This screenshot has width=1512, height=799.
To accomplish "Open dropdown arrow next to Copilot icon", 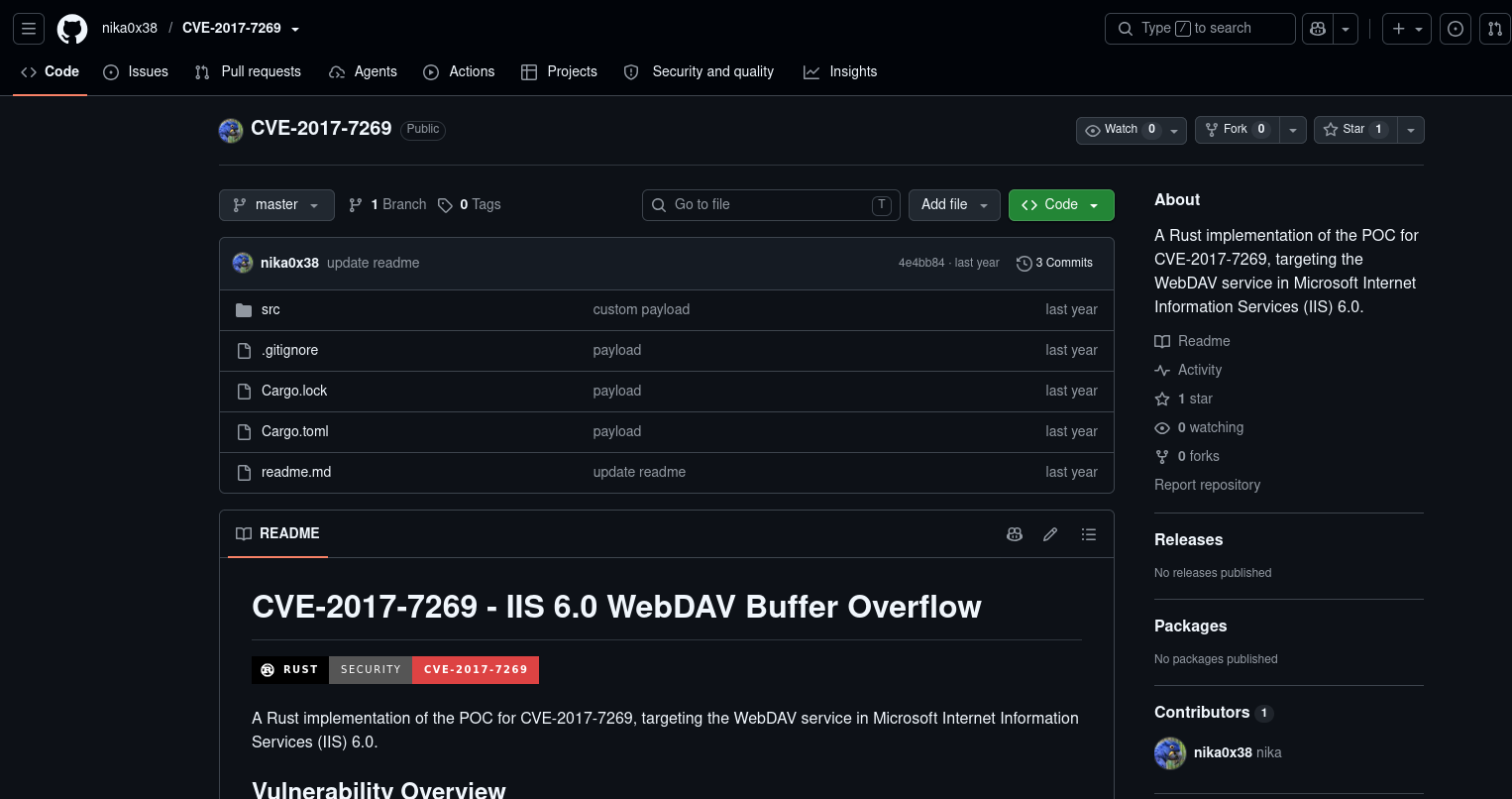I will click(x=1346, y=29).
